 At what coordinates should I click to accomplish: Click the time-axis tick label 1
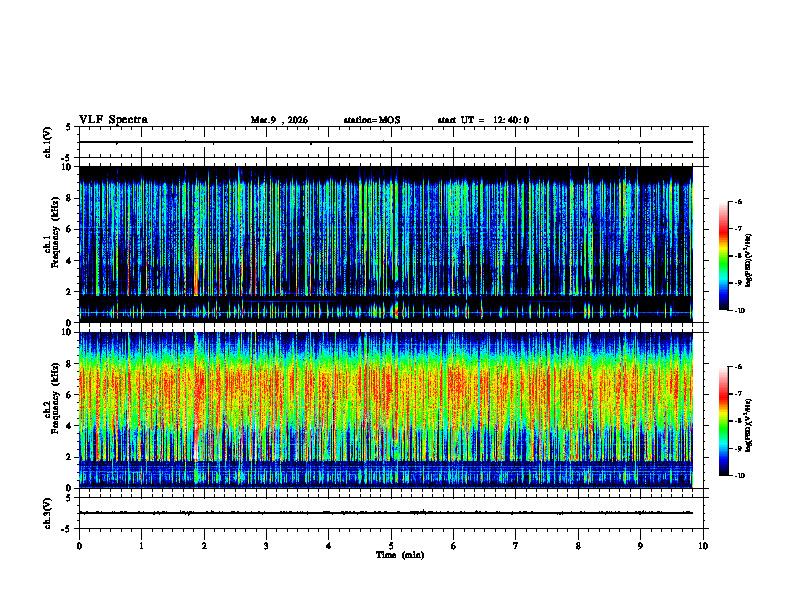pos(141,546)
